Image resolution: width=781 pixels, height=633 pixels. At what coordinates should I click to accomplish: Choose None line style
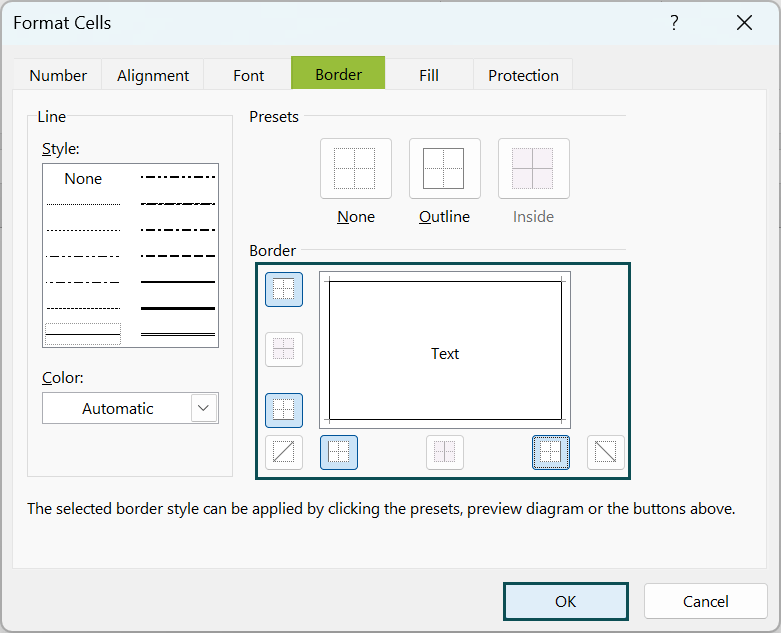pyautogui.click(x=83, y=179)
